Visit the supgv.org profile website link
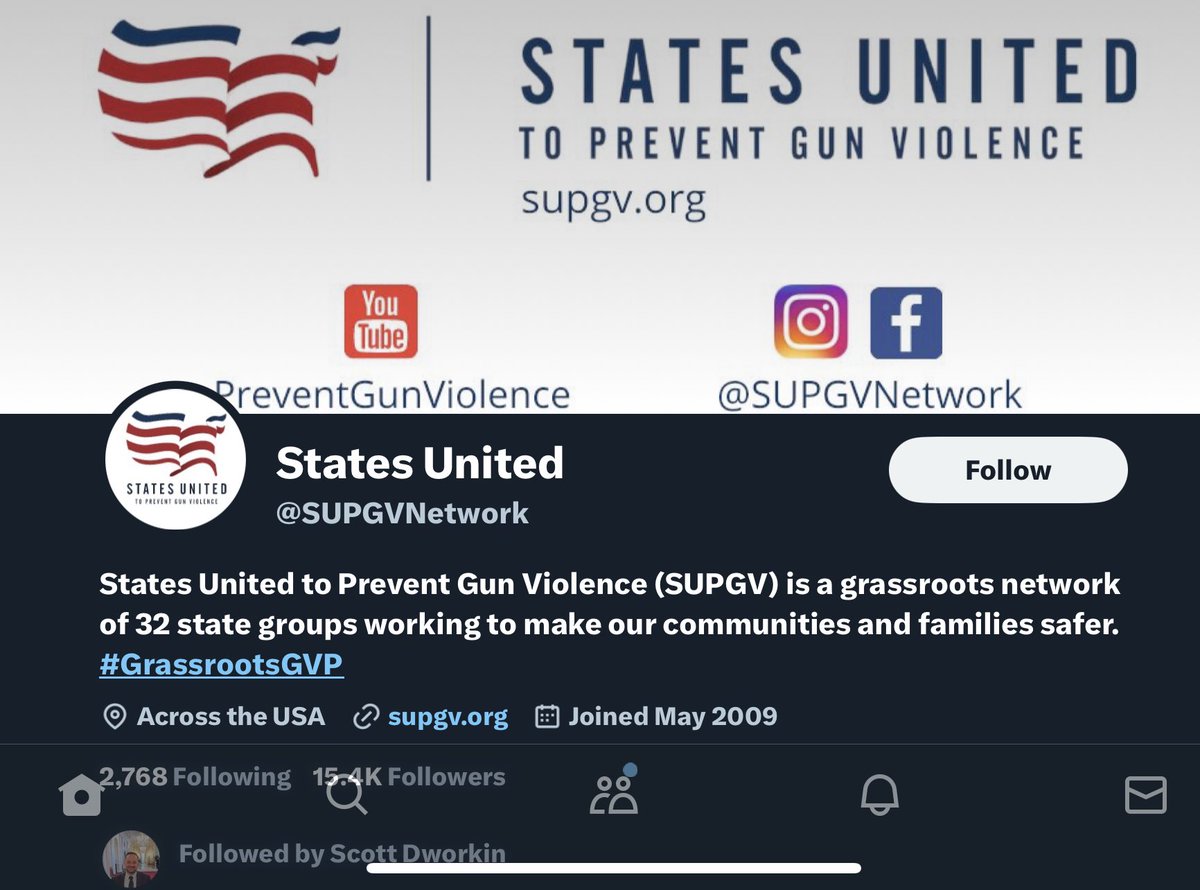 point(447,717)
